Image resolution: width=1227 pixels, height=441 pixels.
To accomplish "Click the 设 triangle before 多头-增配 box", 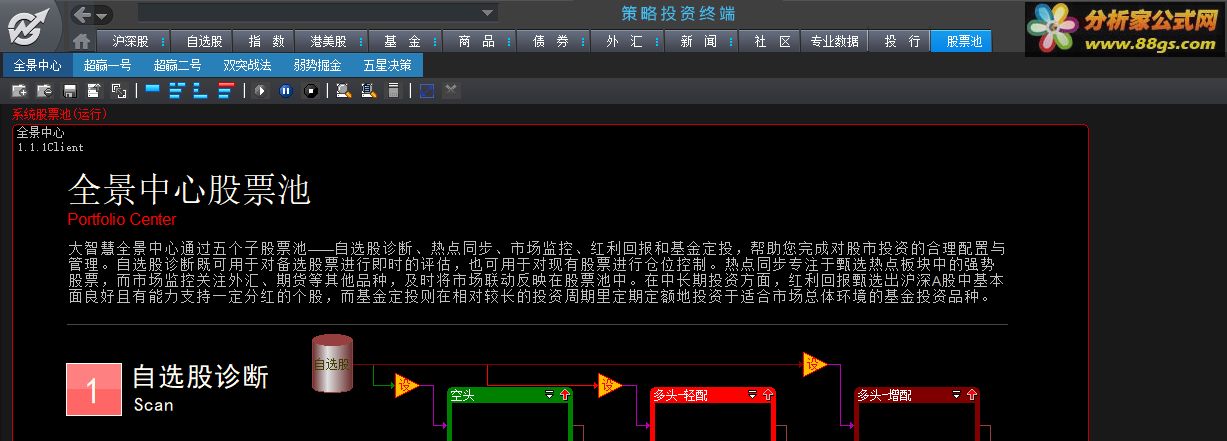I will coord(813,364).
